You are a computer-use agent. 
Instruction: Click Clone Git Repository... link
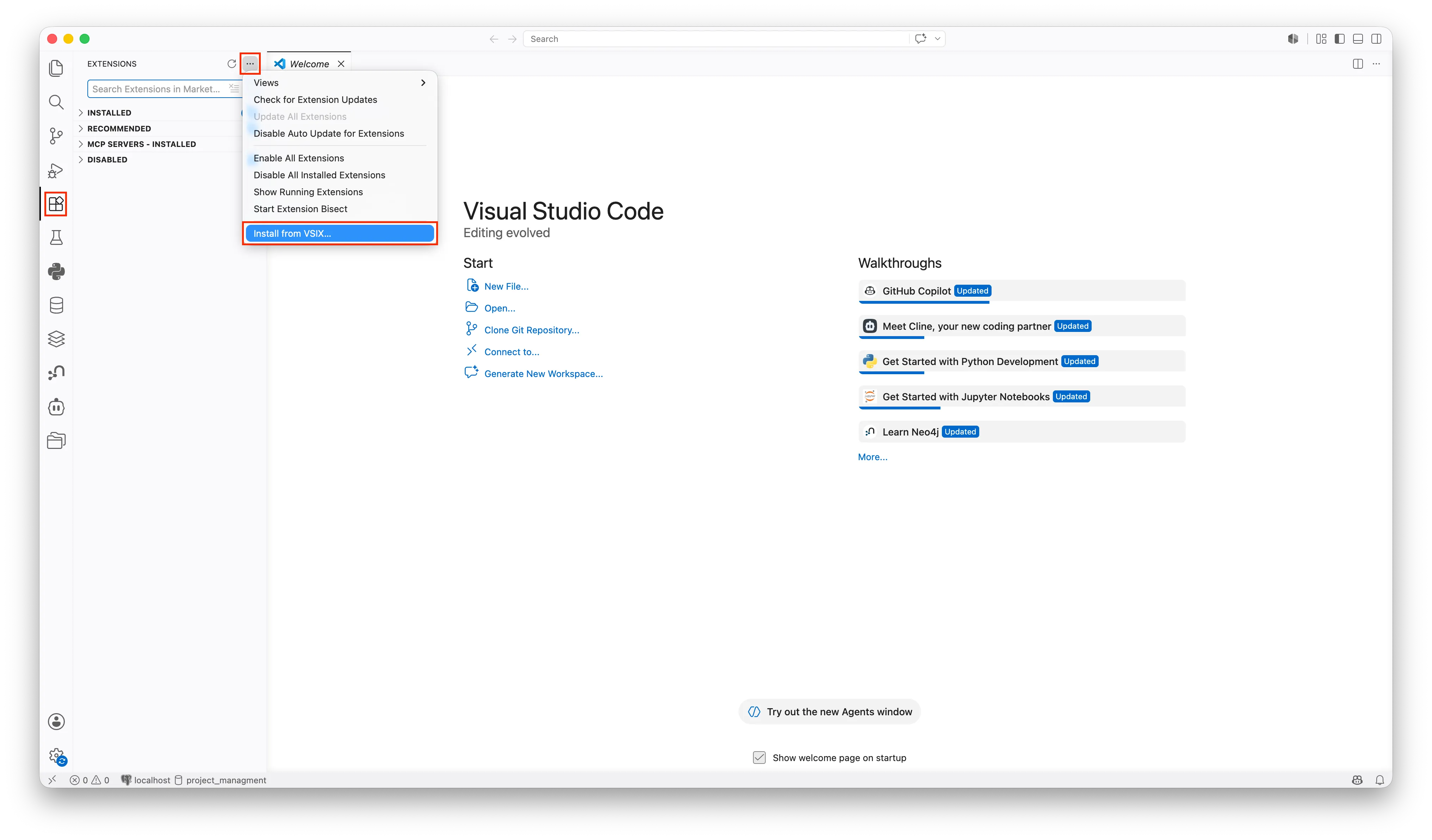tap(531, 330)
